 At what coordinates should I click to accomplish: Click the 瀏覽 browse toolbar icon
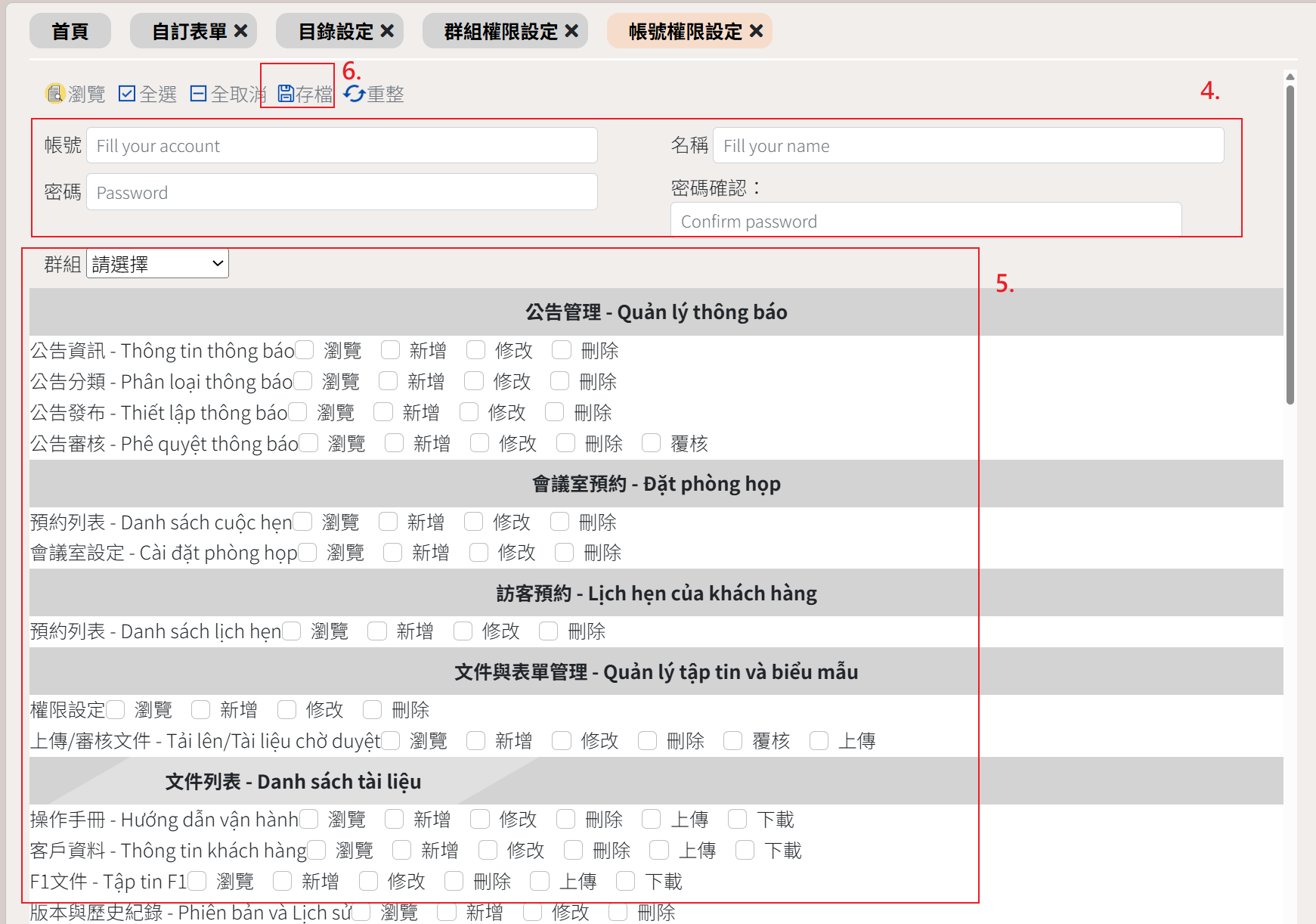click(x=55, y=94)
